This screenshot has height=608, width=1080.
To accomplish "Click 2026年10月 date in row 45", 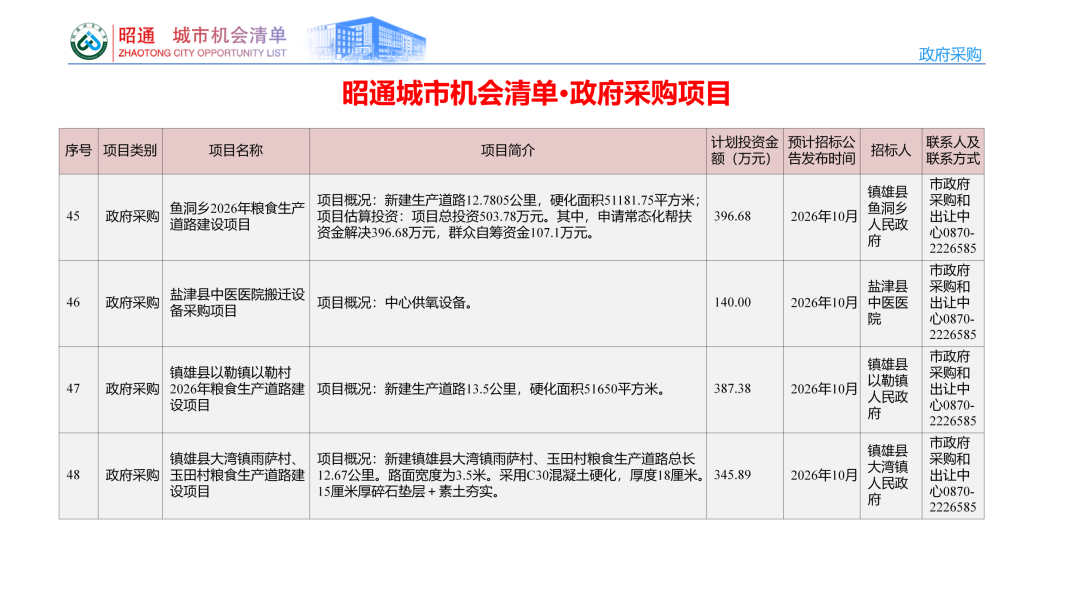I will coord(824,216).
